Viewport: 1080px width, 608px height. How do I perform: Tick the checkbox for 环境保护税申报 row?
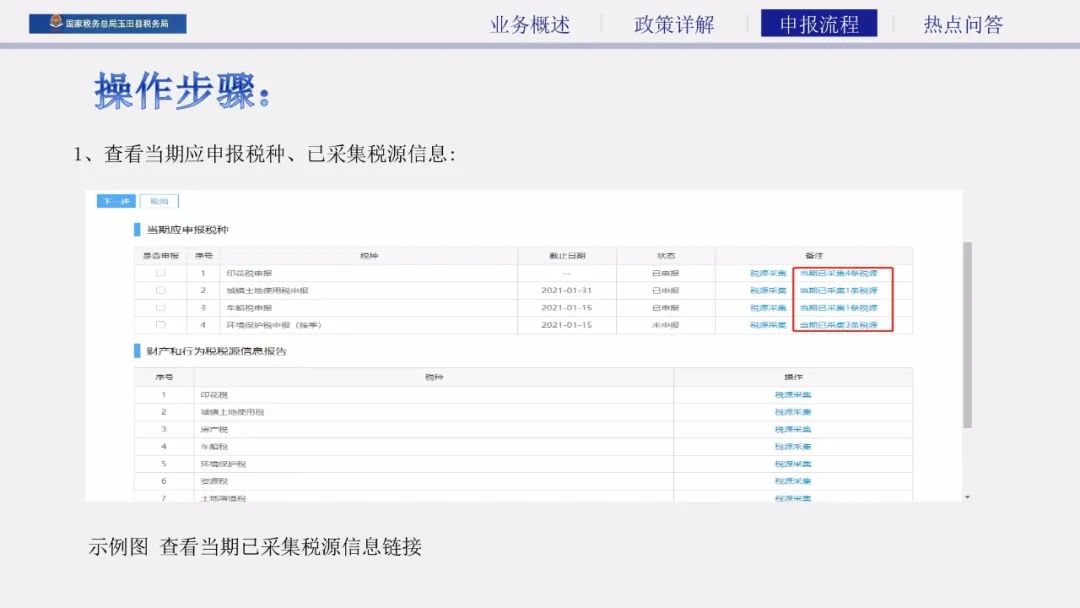(x=160, y=324)
